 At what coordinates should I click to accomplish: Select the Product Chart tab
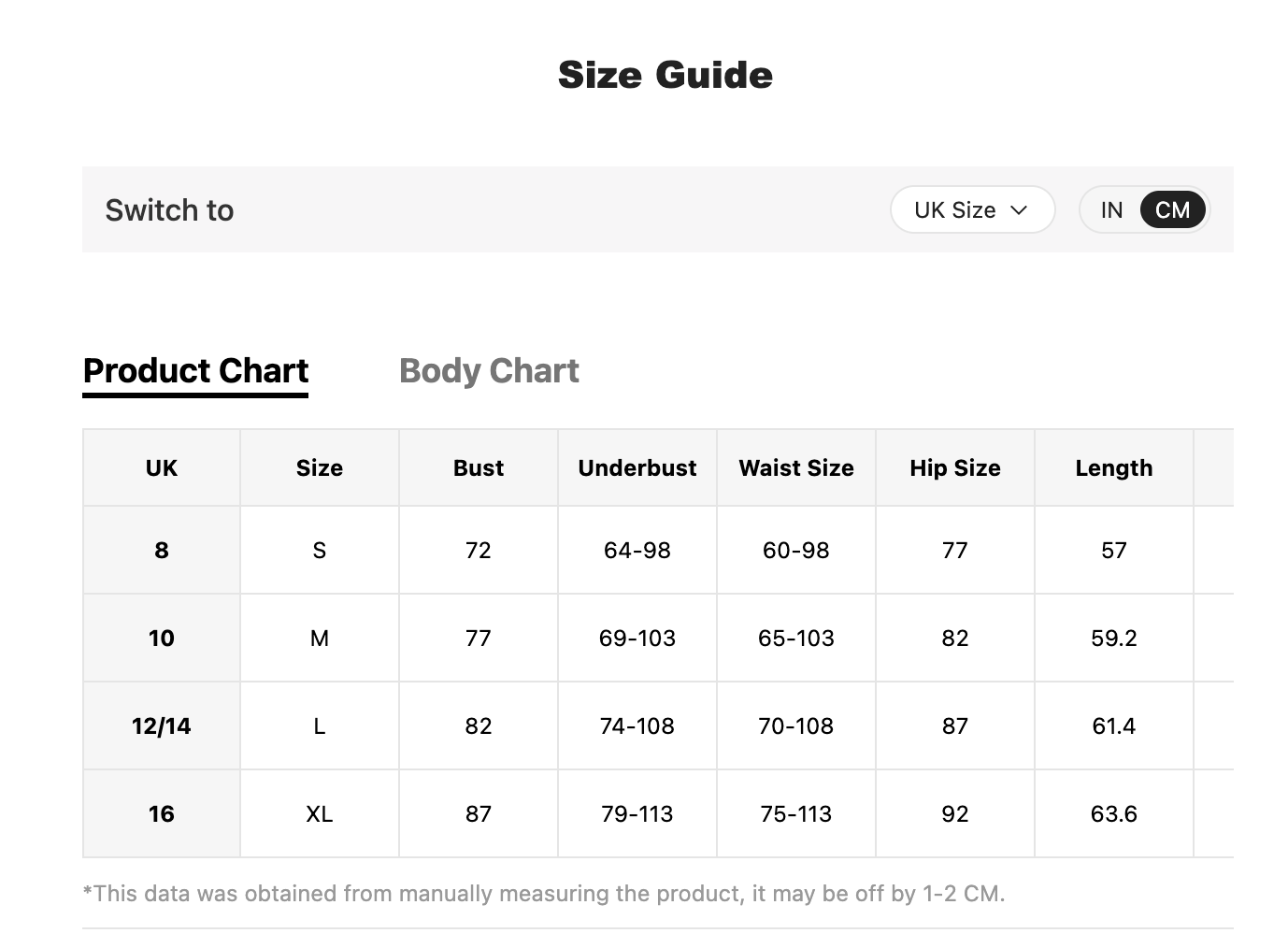(195, 371)
